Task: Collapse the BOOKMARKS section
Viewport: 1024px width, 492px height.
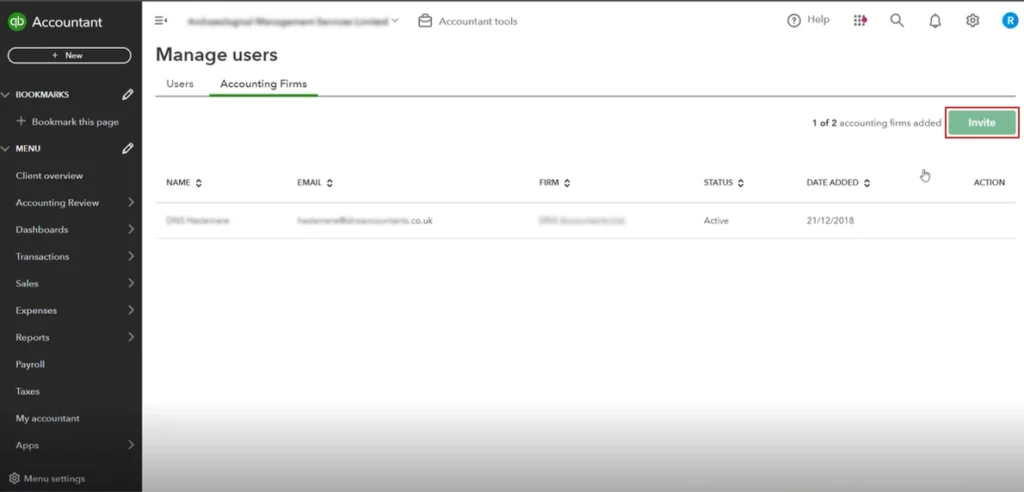Action: 6,95
